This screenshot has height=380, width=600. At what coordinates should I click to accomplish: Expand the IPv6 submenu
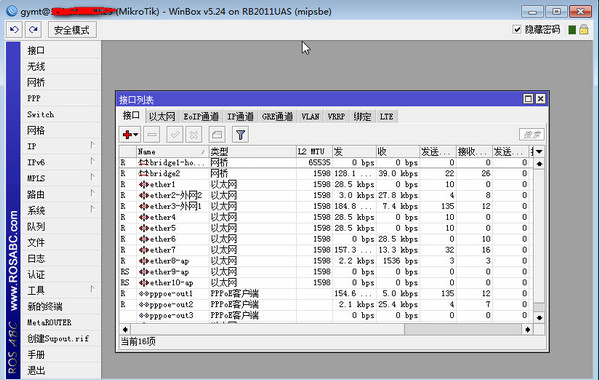[61, 162]
